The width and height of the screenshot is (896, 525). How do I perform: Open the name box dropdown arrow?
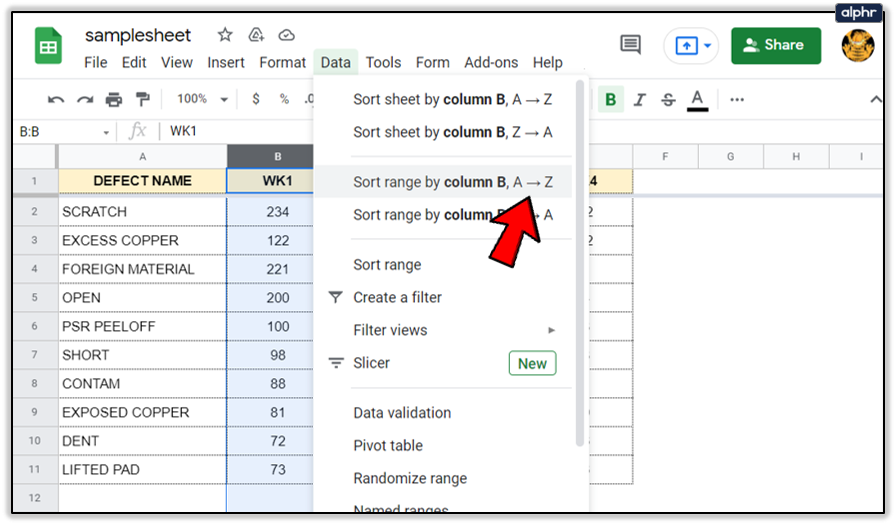pos(106,132)
